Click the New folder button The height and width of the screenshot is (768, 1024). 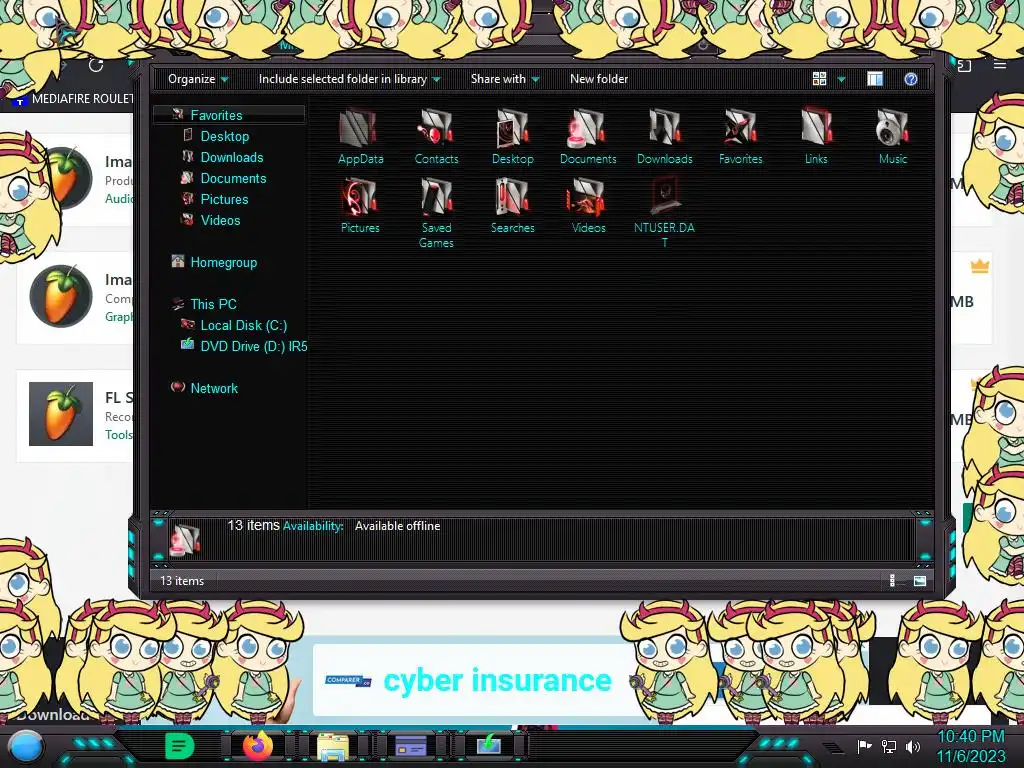click(x=599, y=79)
